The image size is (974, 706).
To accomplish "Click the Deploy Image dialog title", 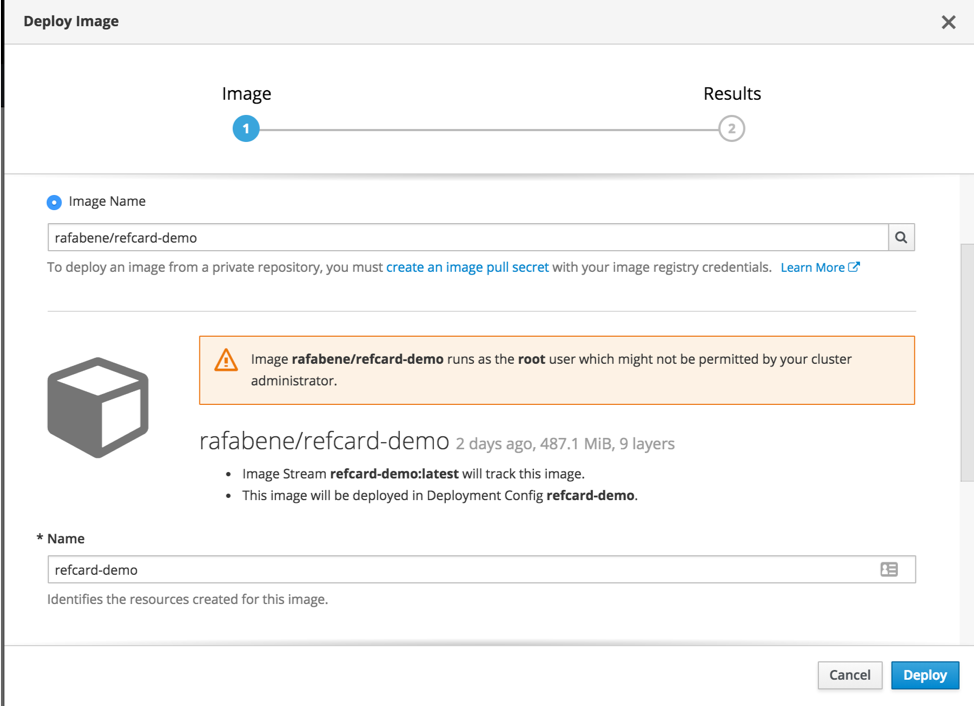I will (x=71, y=21).
